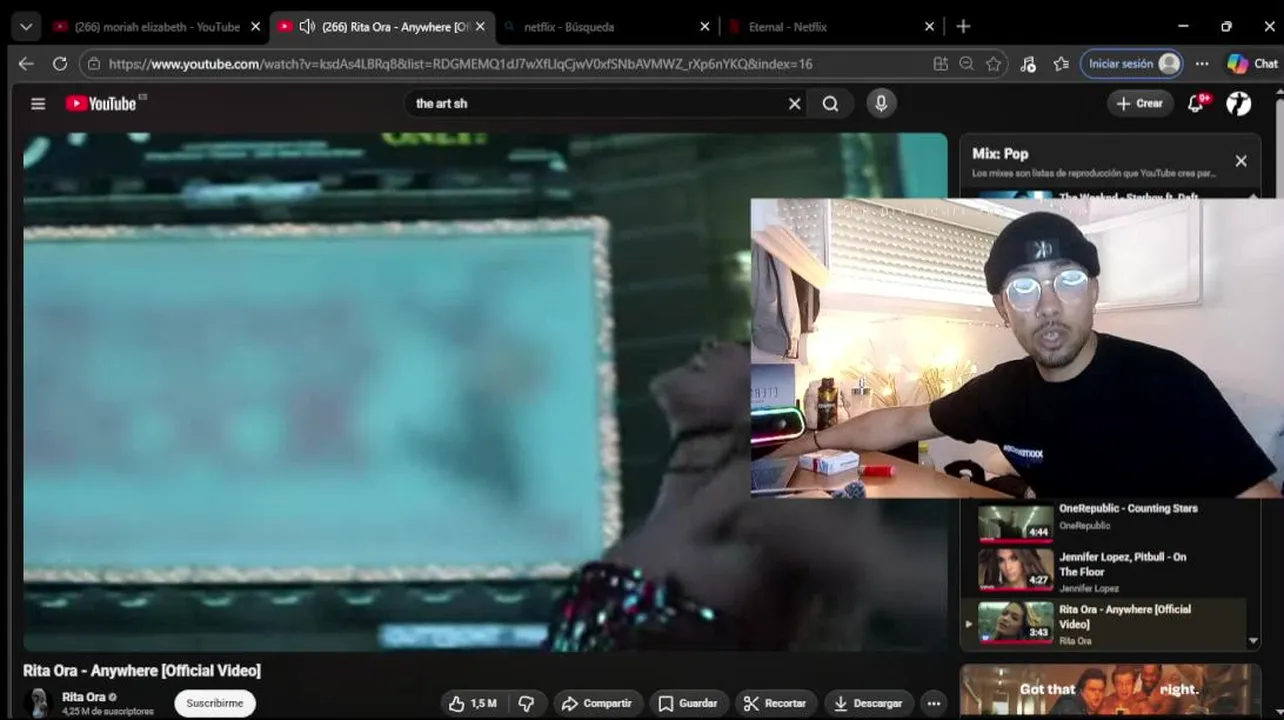Save video with the Guardar button
Viewport: 1284px width, 720px height.
point(687,703)
